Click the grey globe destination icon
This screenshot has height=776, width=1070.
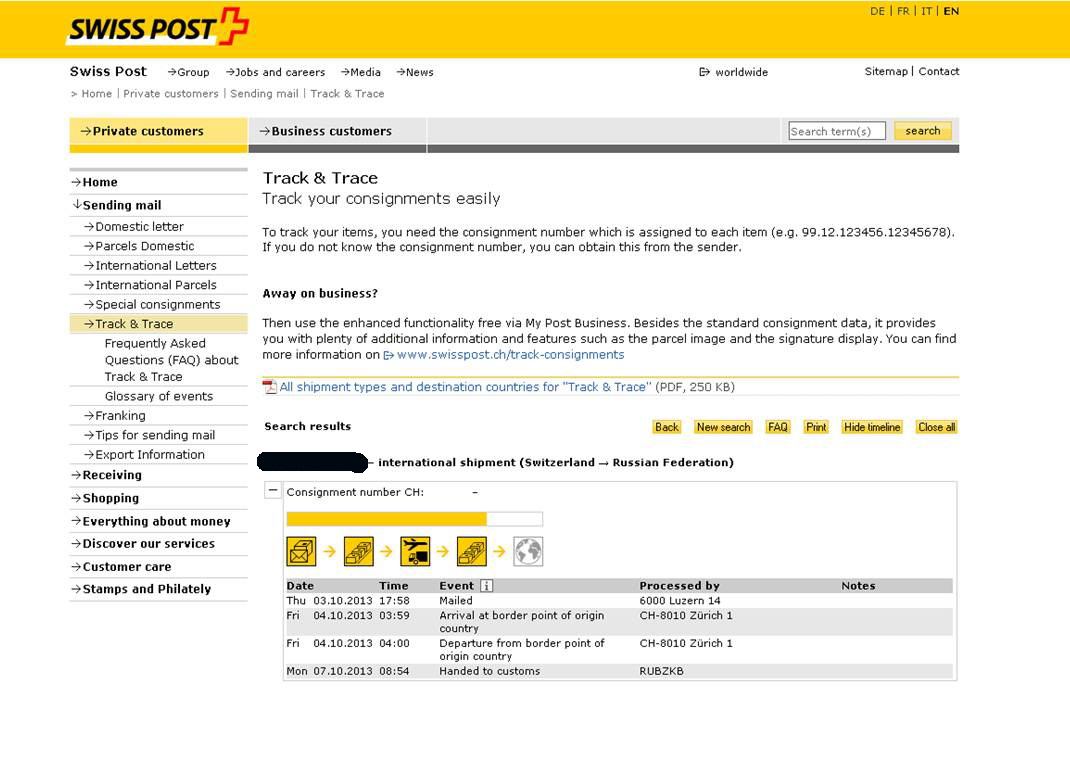click(x=528, y=551)
